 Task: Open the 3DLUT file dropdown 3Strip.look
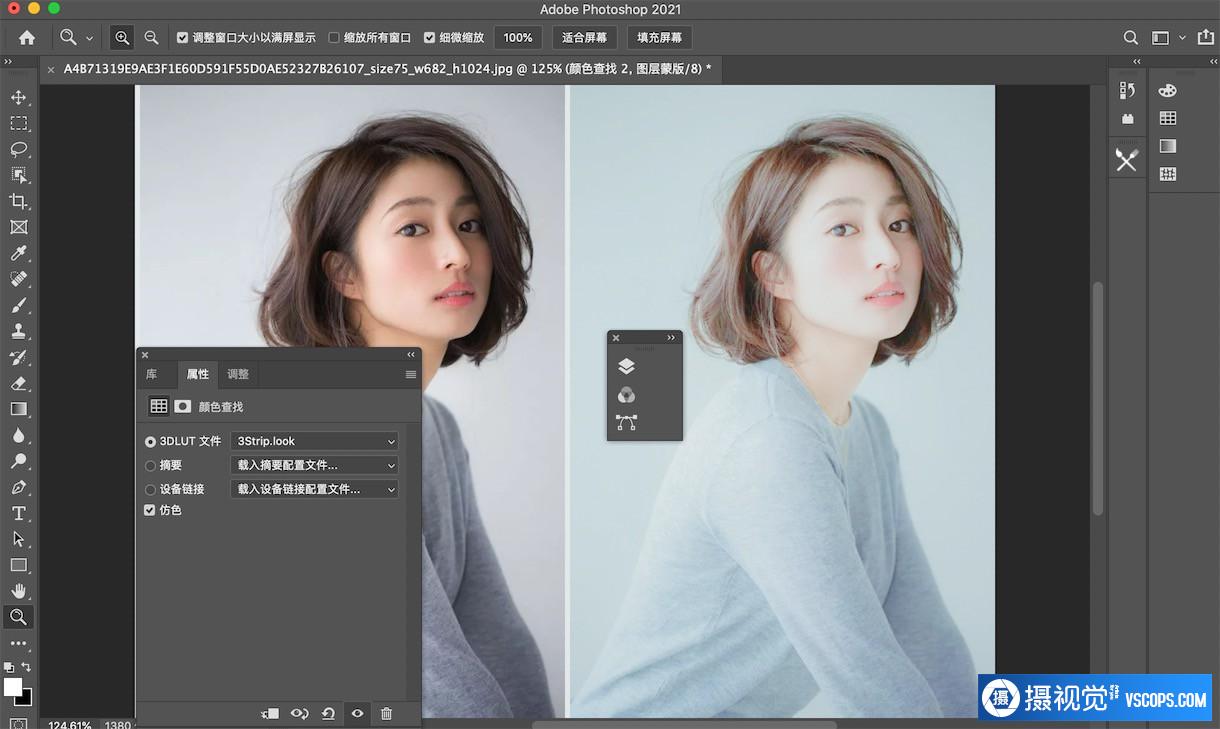314,441
